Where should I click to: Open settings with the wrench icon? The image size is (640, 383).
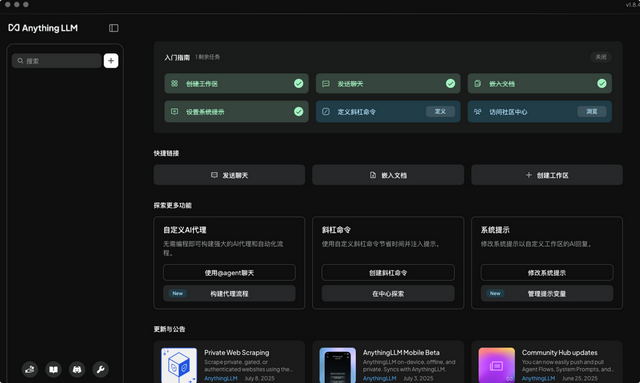coord(100,370)
